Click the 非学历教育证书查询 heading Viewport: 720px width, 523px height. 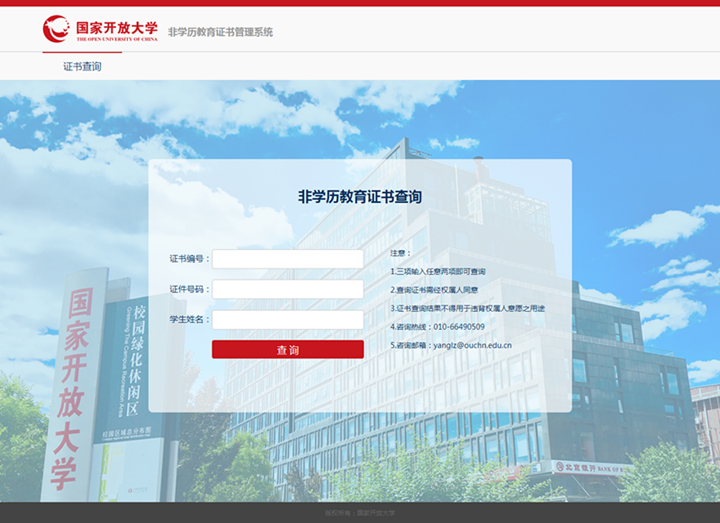point(360,197)
